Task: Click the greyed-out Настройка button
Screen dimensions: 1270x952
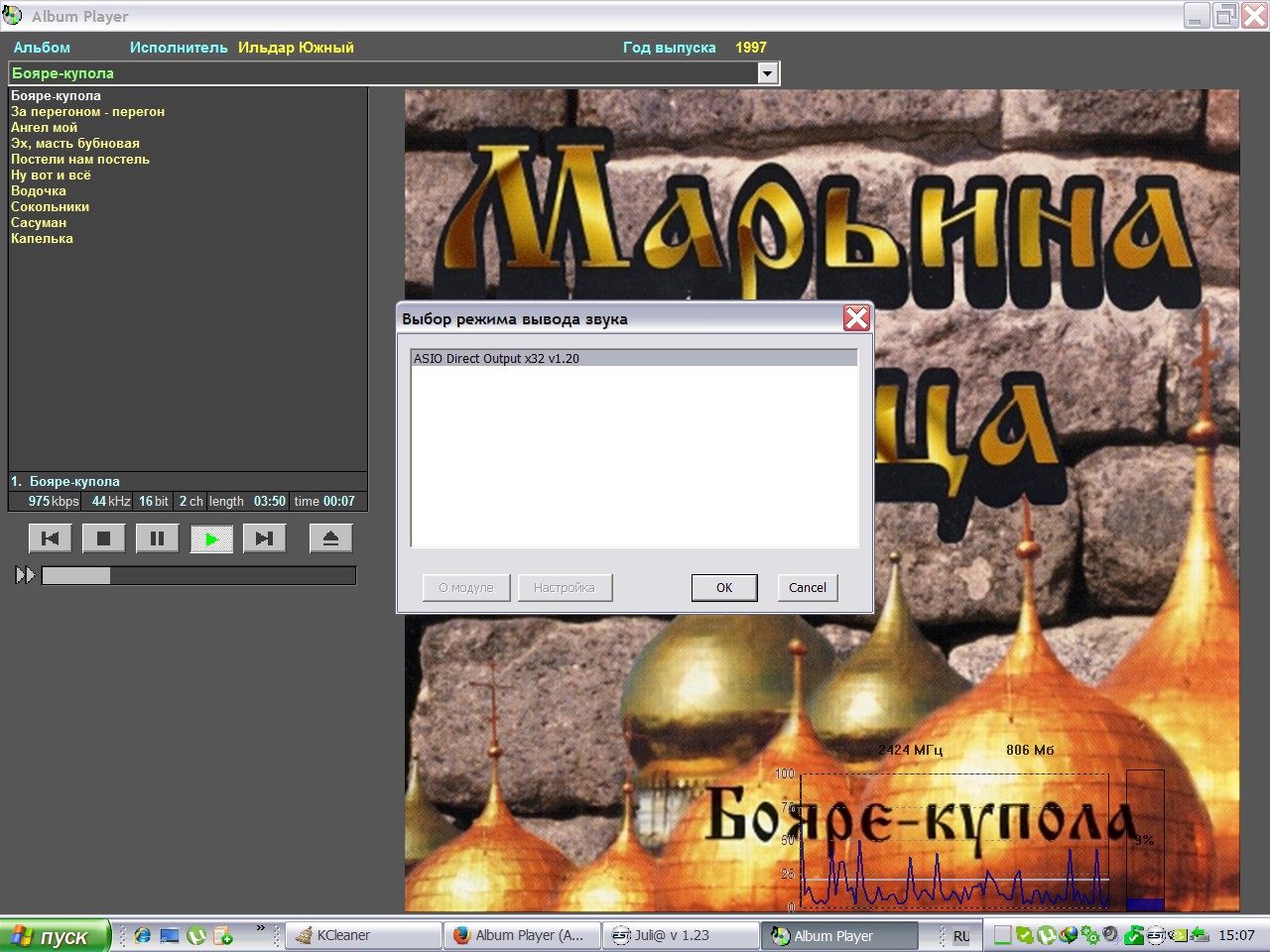Action: click(x=565, y=588)
